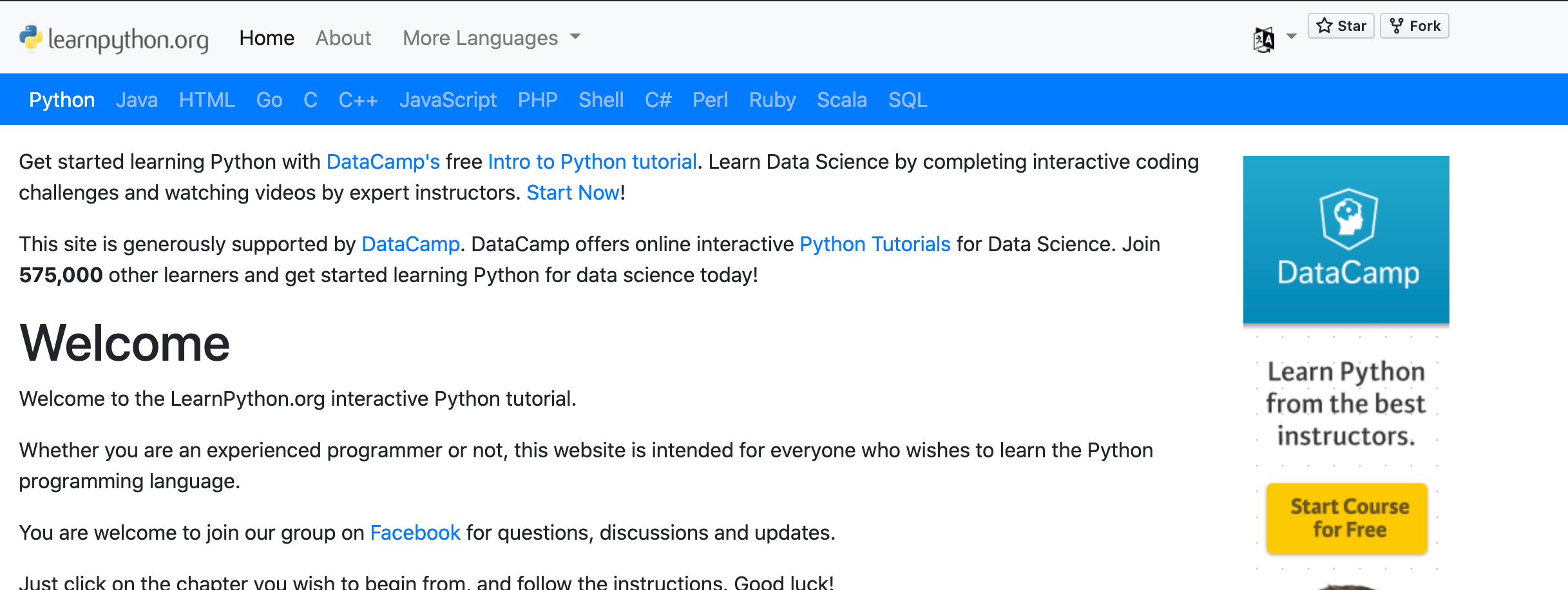The width and height of the screenshot is (1568, 590).
Task: Switch to the Shell tutorial
Action: (x=600, y=99)
